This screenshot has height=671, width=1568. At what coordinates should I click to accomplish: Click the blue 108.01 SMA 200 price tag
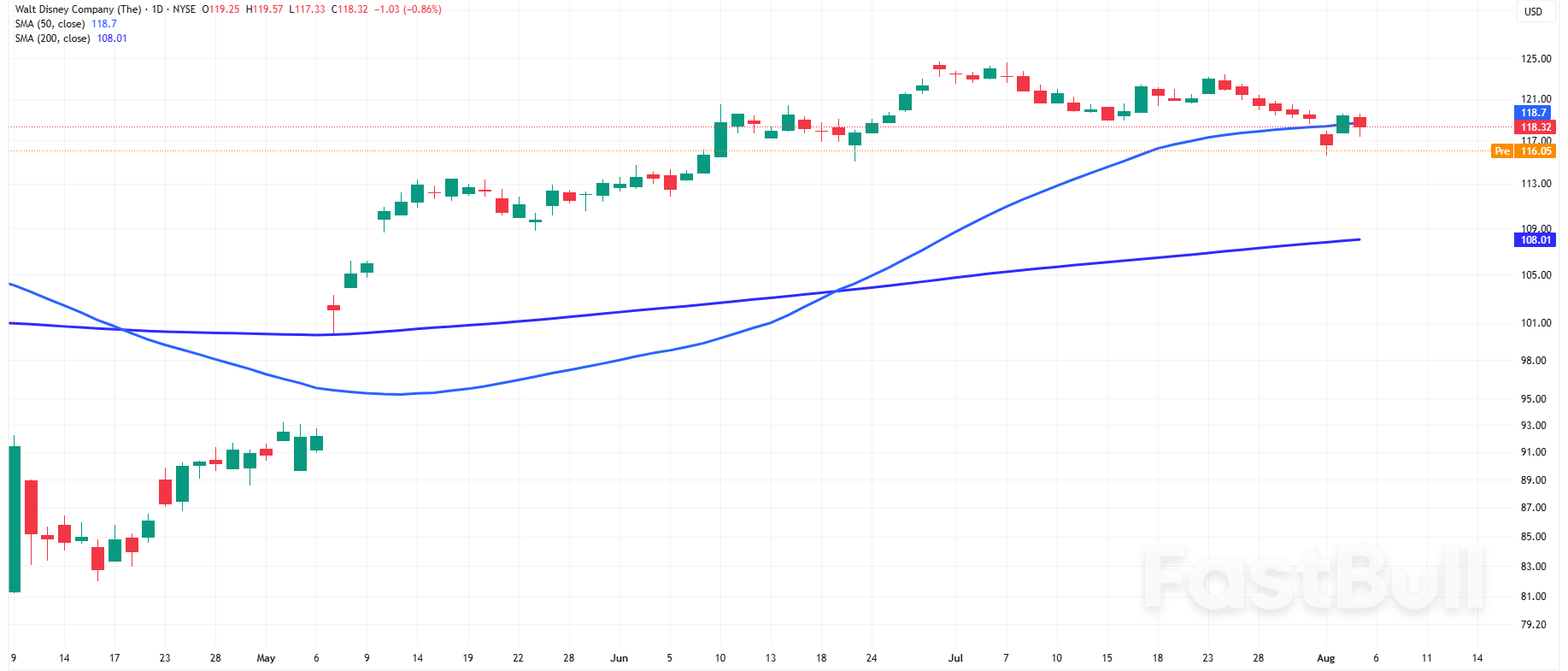point(1535,240)
